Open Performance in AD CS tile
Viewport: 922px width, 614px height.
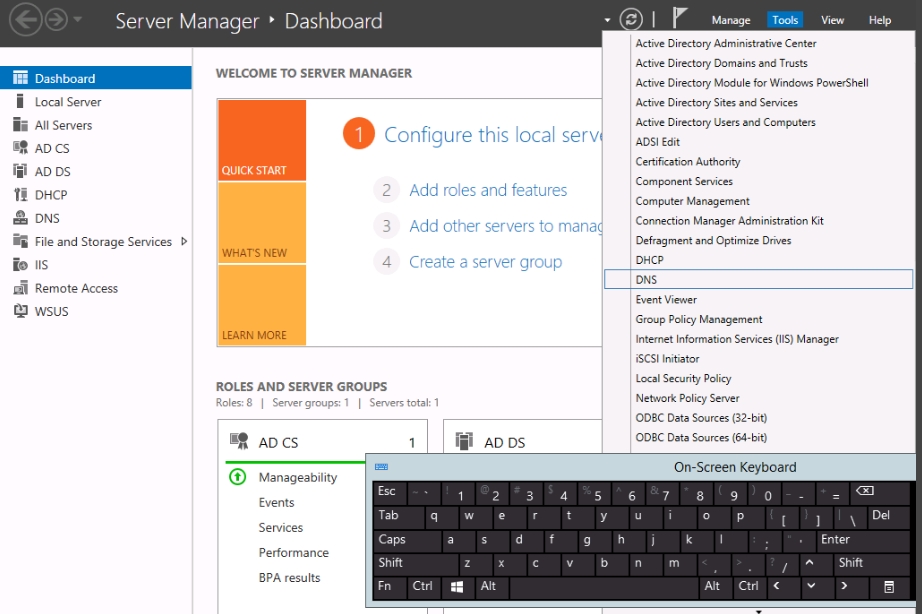(293, 553)
